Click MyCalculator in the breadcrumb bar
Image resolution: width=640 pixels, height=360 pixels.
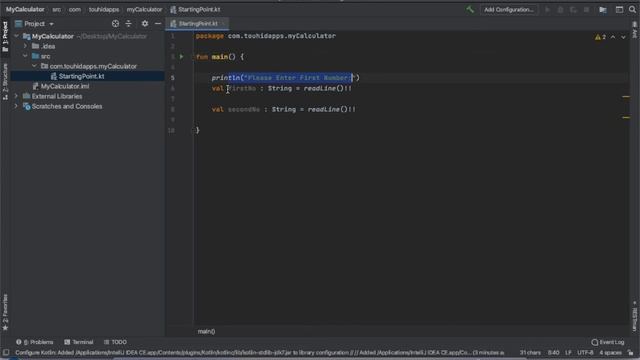point(25,9)
